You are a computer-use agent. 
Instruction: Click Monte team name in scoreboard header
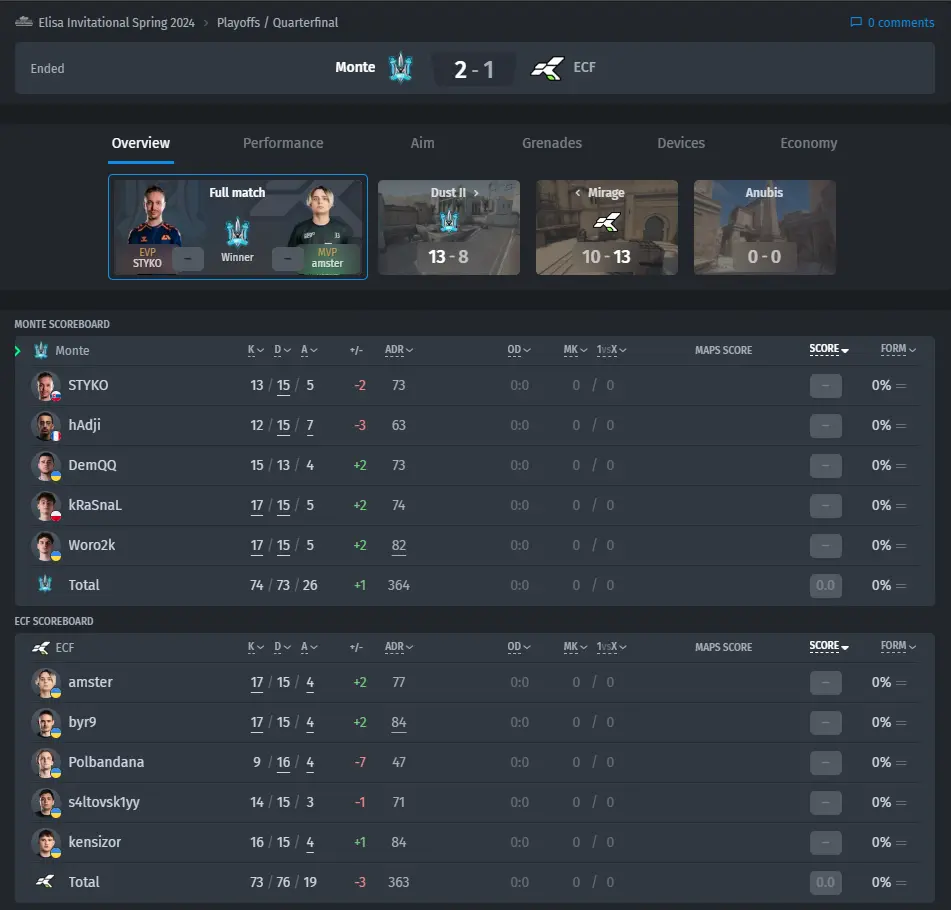tap(72, 351)
